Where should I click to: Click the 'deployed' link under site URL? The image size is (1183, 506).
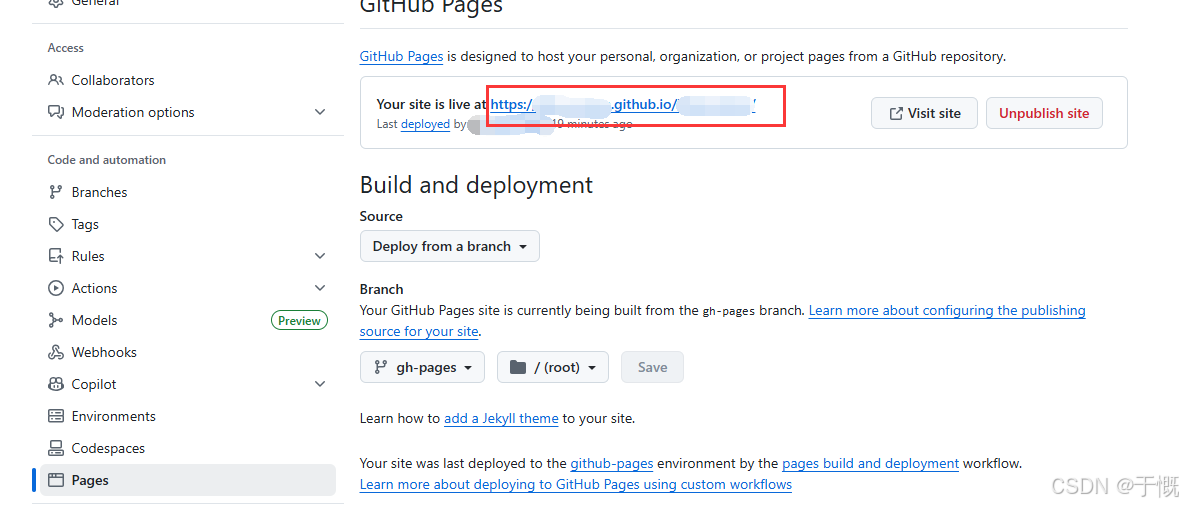point(426,124)
